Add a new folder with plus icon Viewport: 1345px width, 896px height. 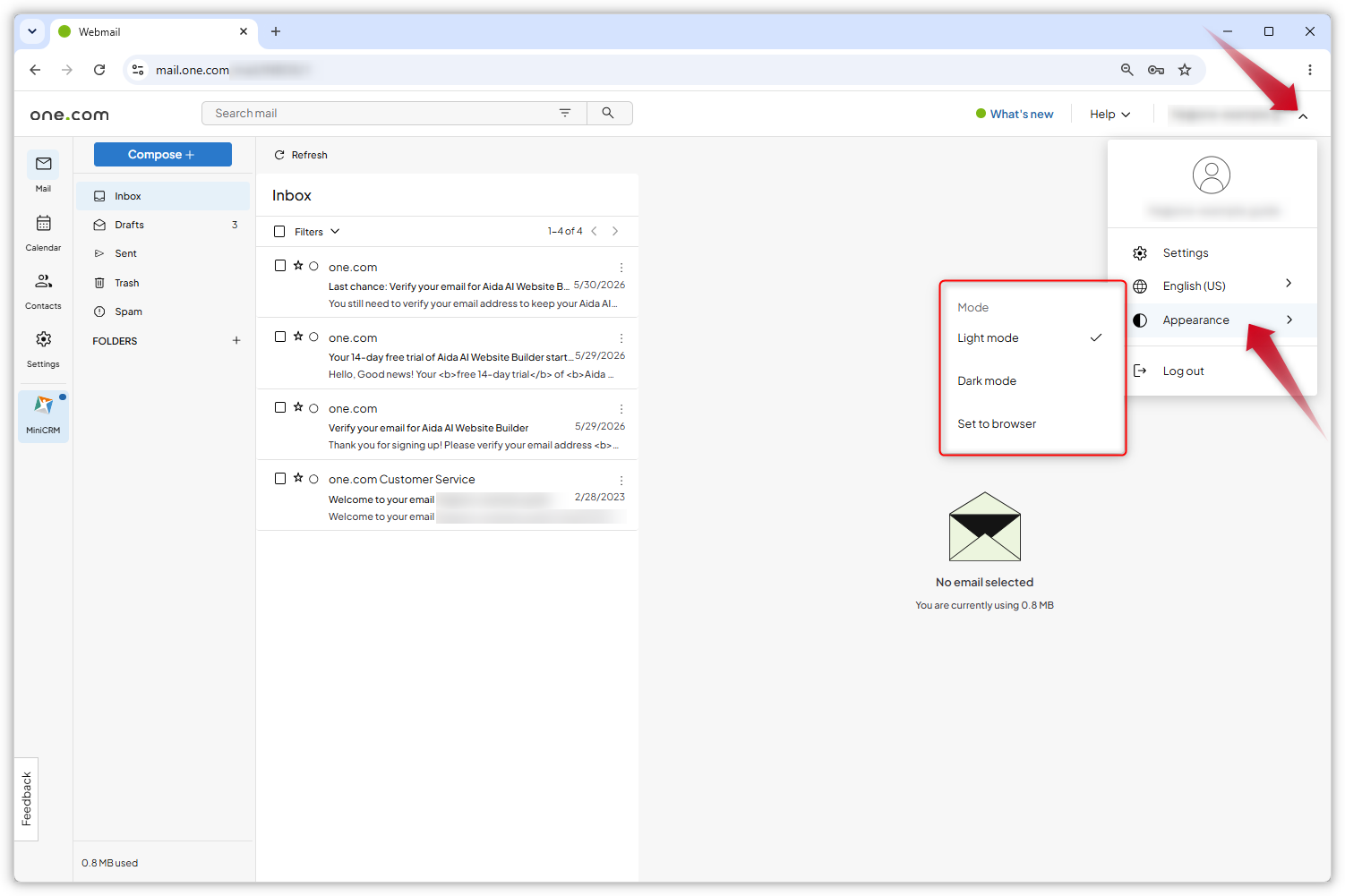pyautogui.click(x=236, y=340)
